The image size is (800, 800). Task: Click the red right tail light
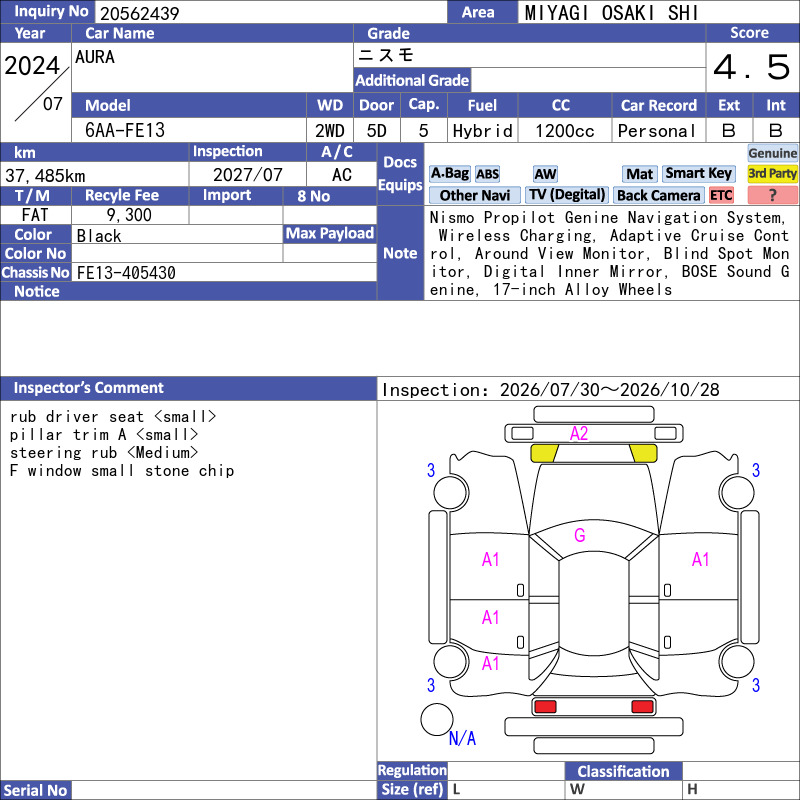click(642, 707)
